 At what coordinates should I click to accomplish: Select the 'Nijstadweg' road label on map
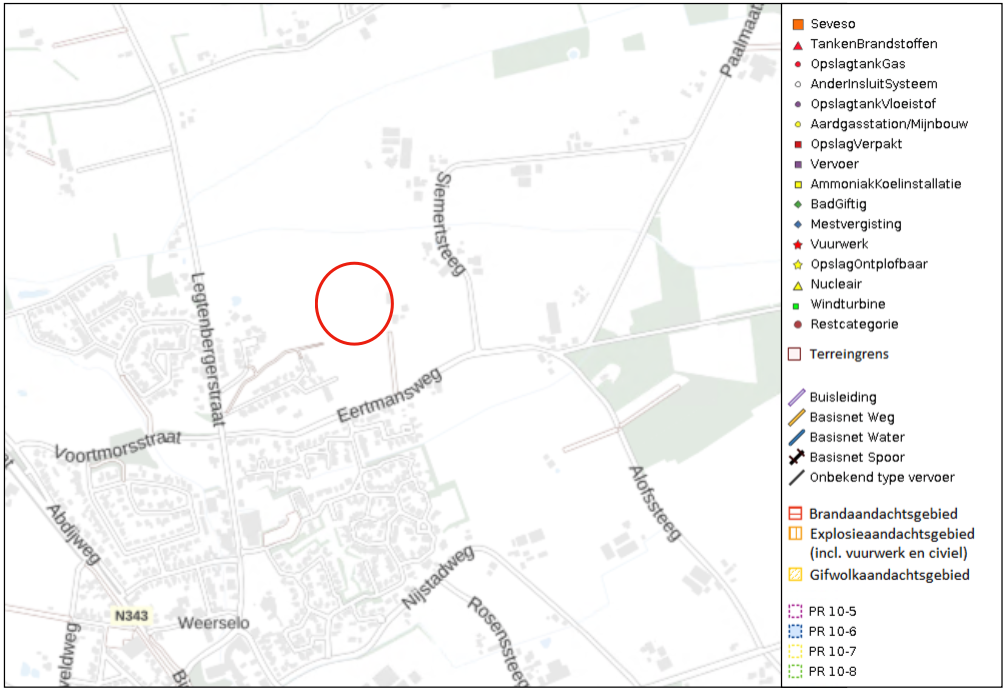(438, 577)
